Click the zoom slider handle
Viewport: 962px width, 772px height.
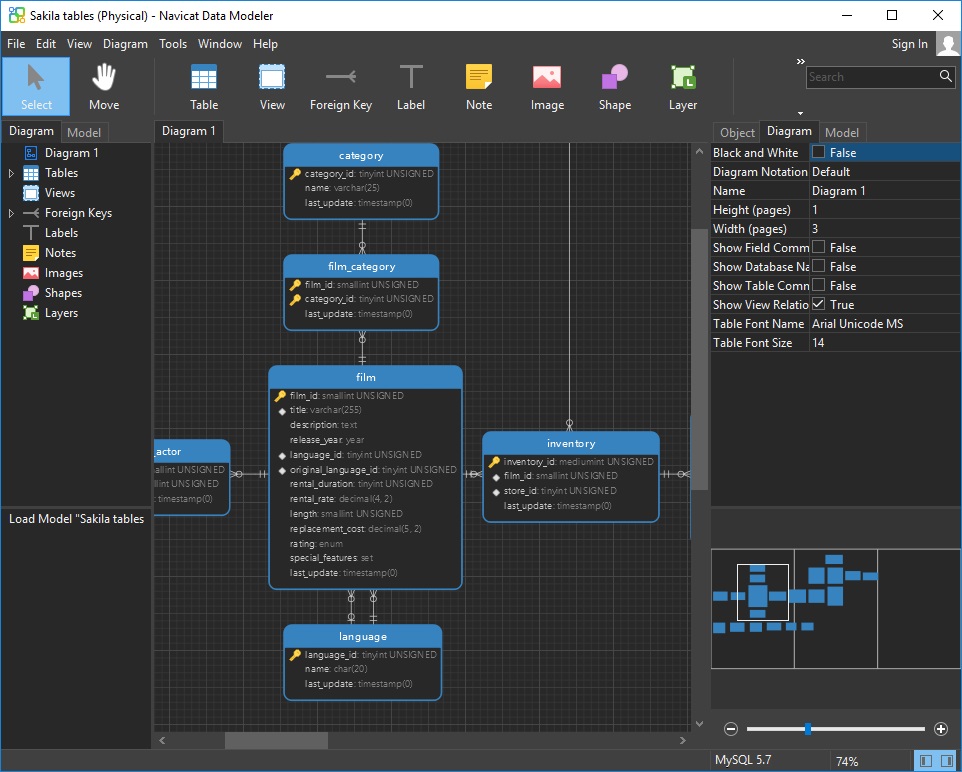(x=807, y=729)
